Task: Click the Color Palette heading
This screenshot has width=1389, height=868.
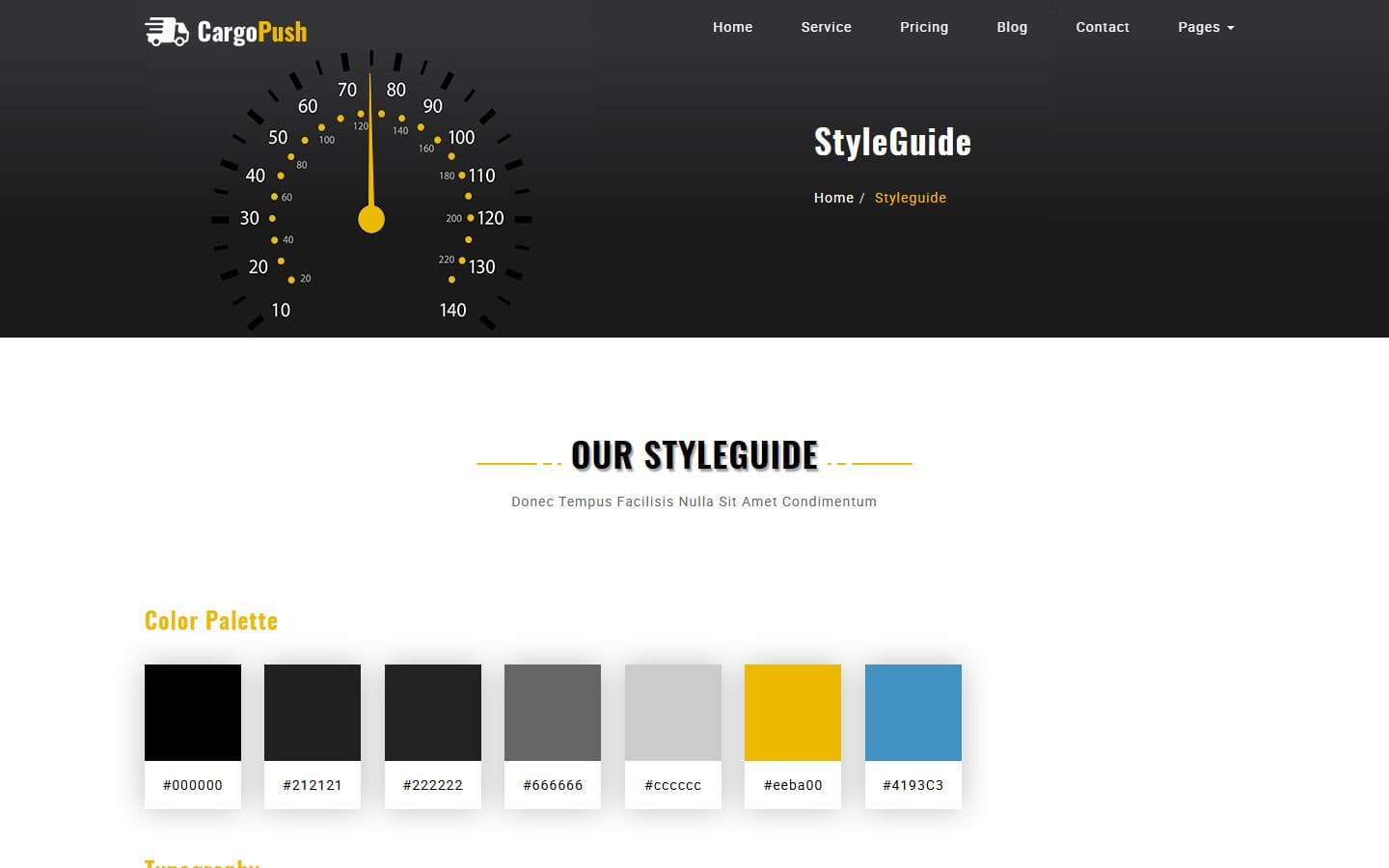Action: coord(211,620)
